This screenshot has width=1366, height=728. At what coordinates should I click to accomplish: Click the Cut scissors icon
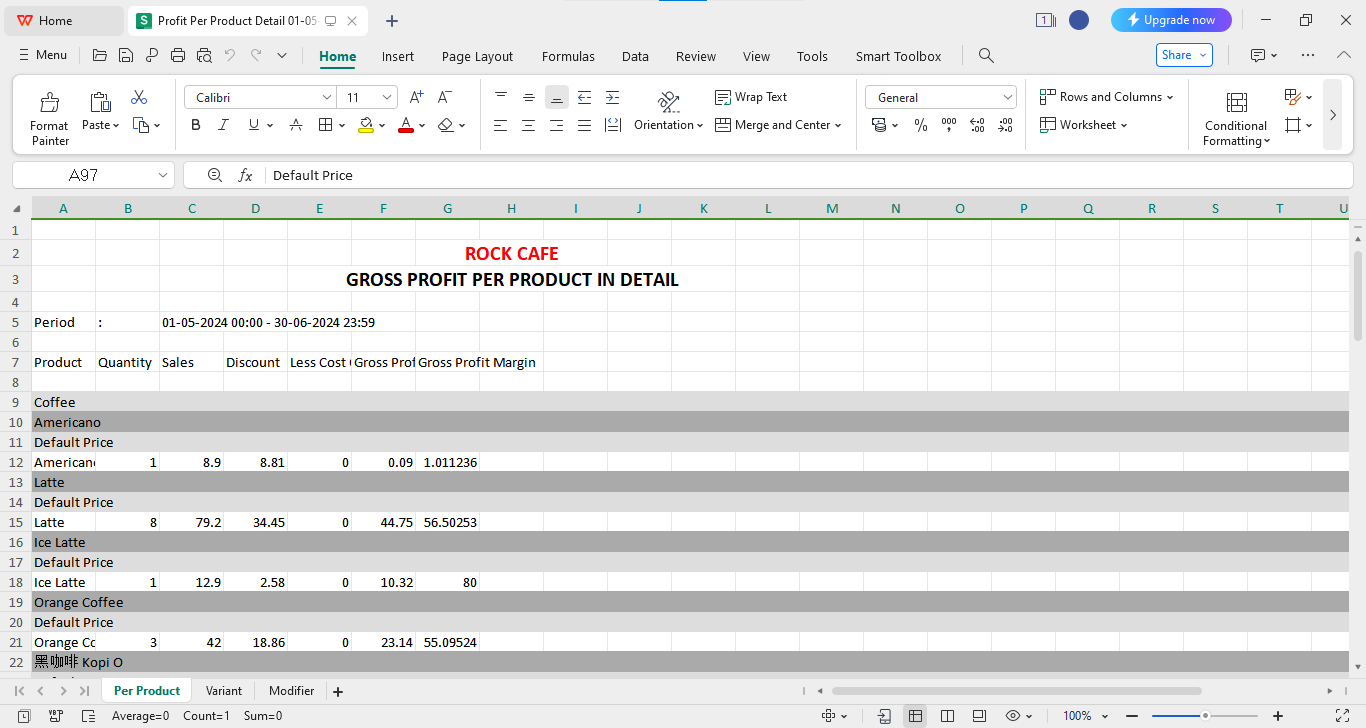click(x=139, y=97)
